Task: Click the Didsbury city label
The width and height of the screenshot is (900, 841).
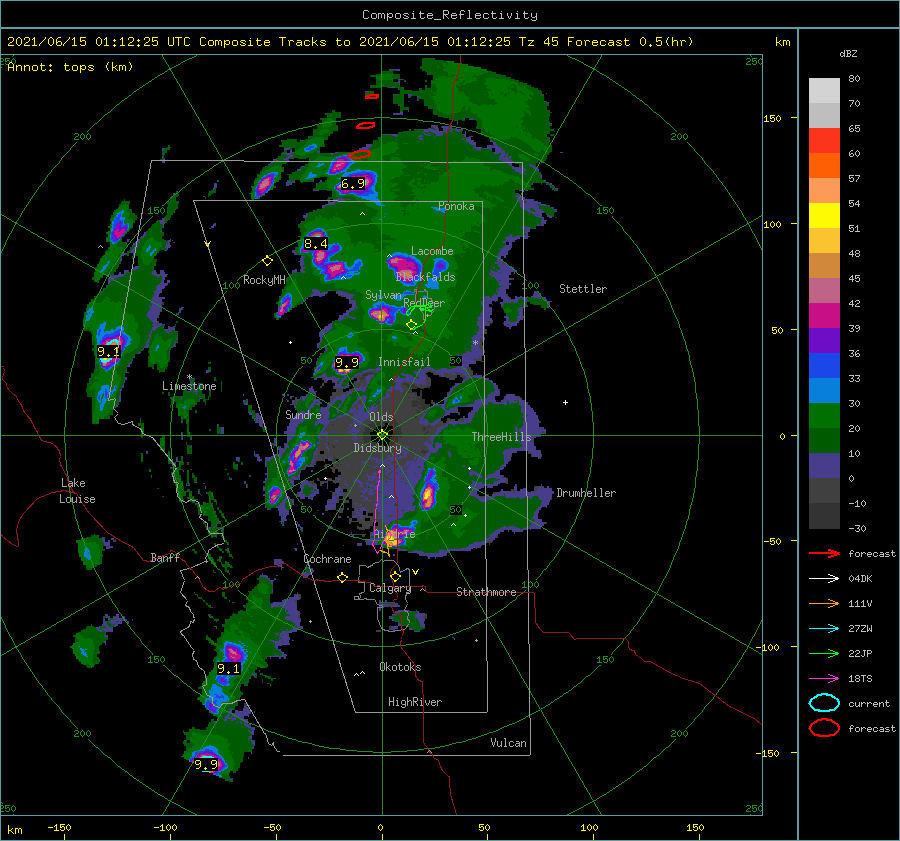Action: (377, 448)
